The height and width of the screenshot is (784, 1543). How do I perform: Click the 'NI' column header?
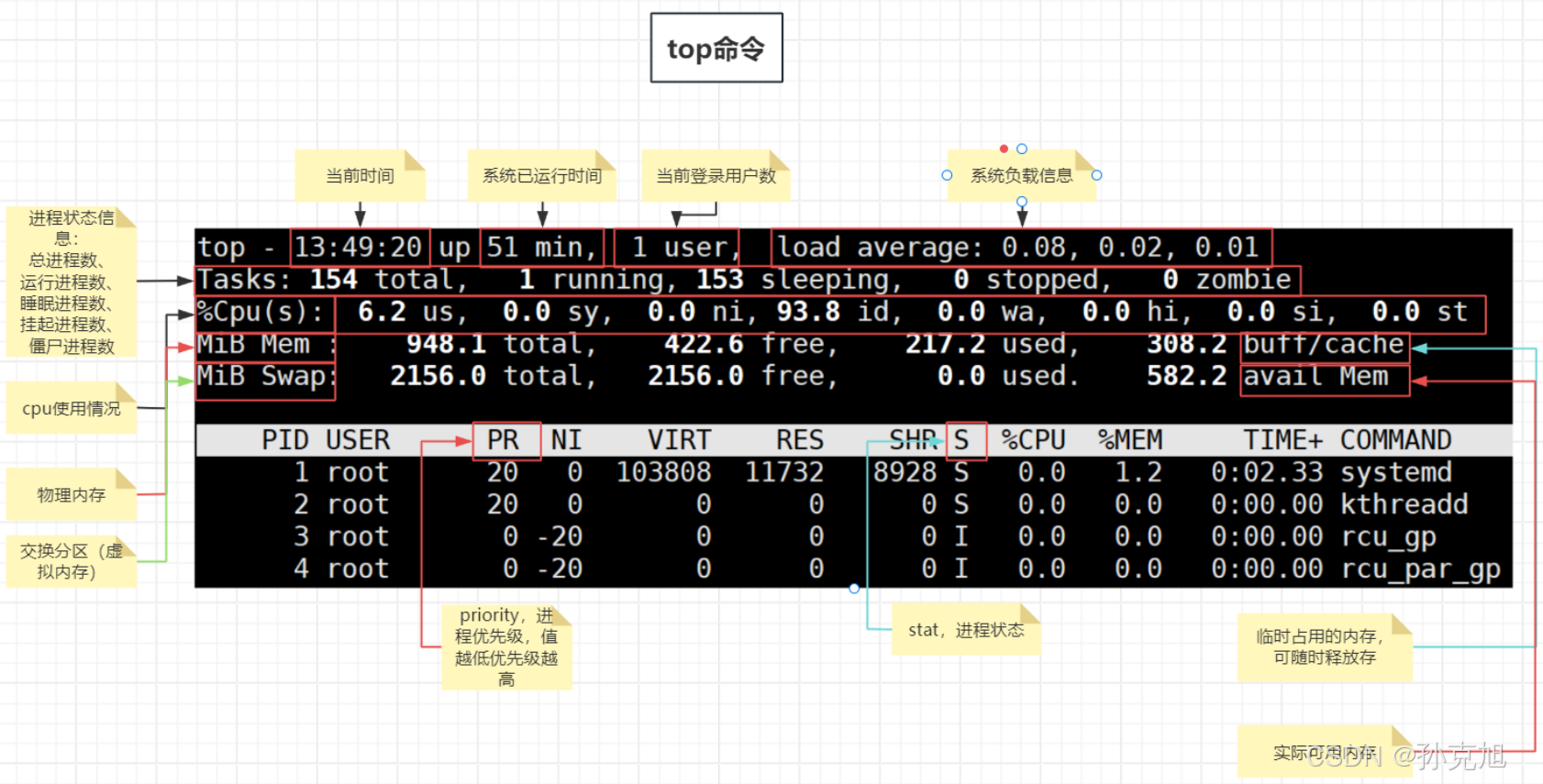pyautogui.click(x=566, y=440)
